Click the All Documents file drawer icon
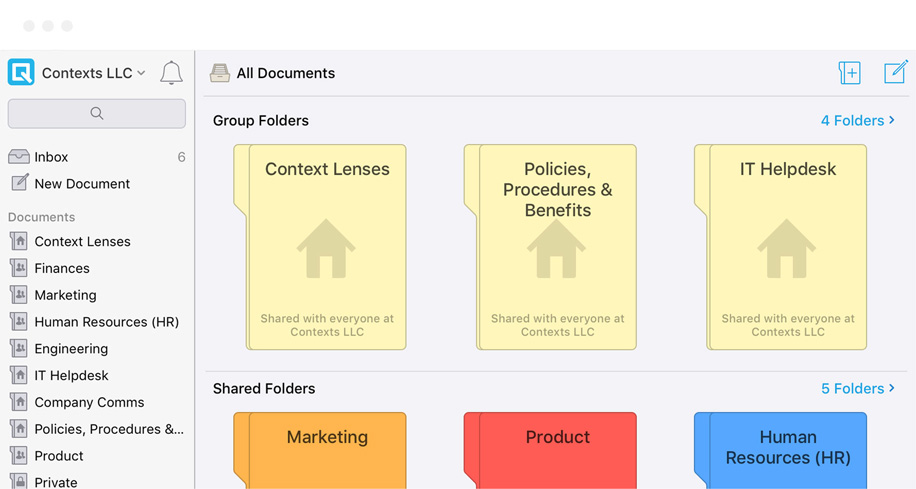This screenshot has width=916, height=489. 220,73
